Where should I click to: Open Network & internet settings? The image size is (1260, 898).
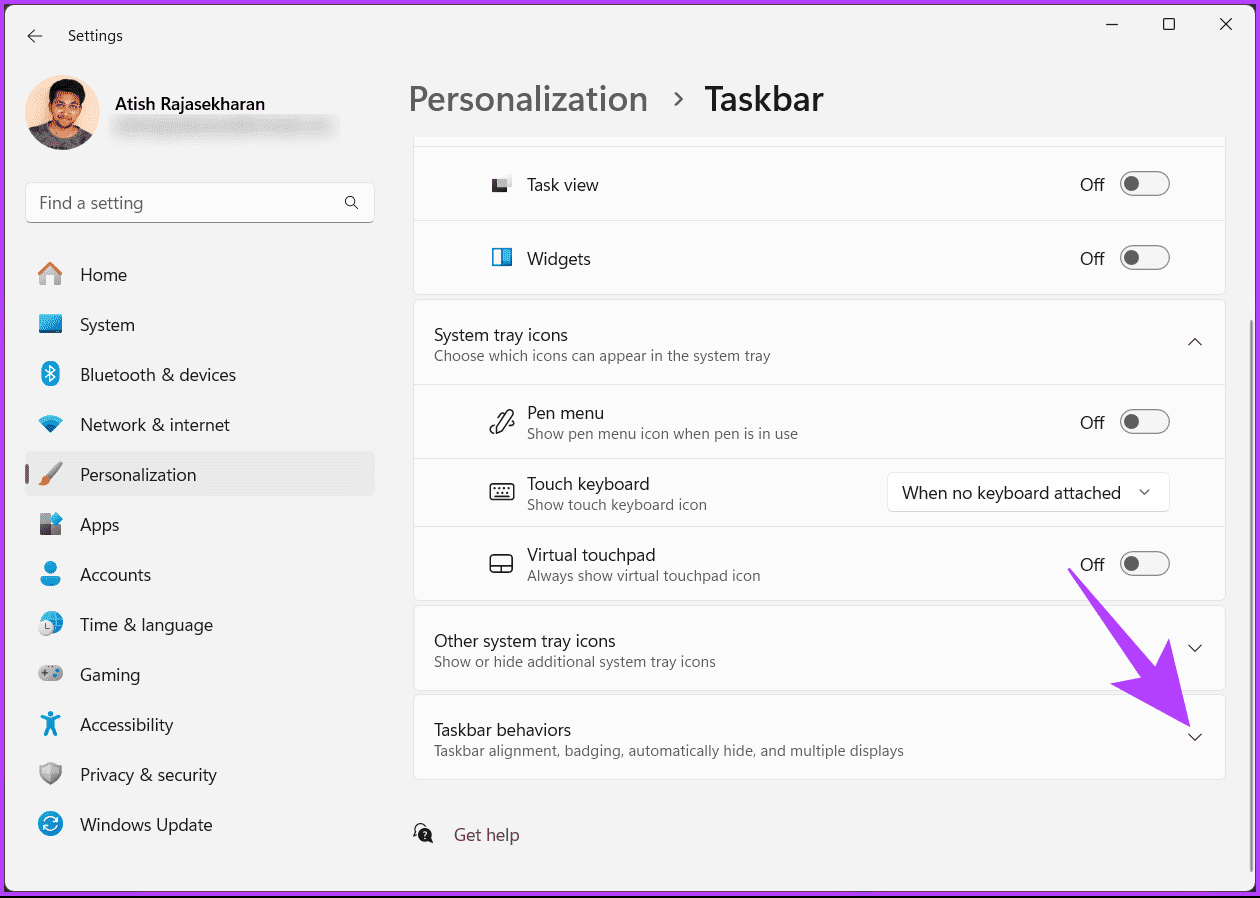point(200,424)
